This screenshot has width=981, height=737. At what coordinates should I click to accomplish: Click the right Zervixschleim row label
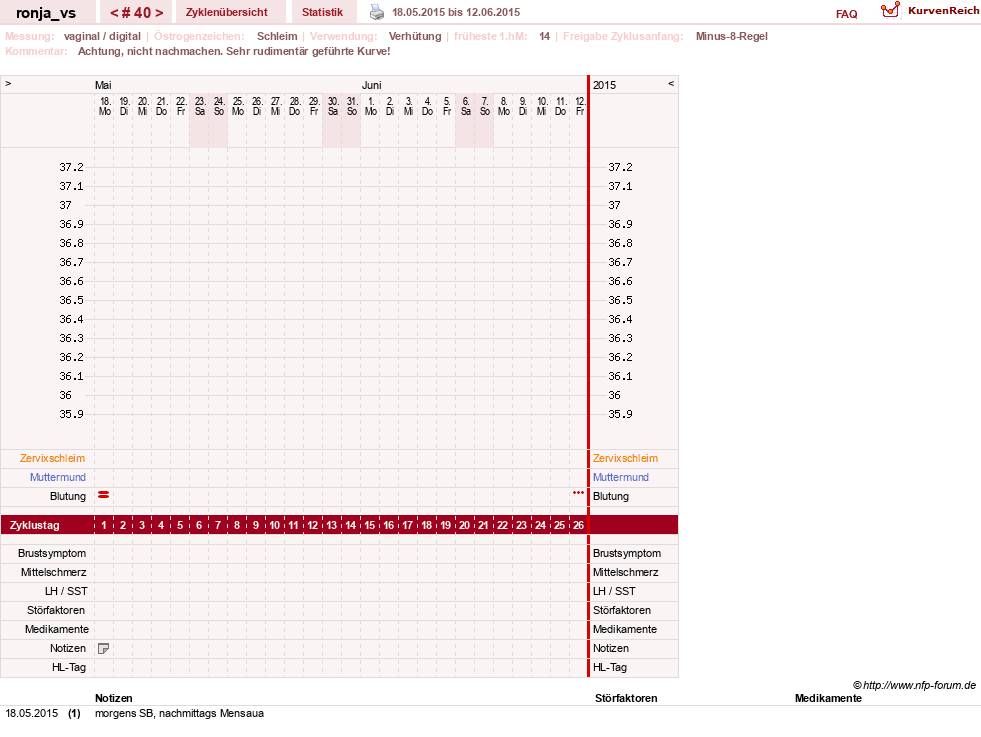[625, 458]
